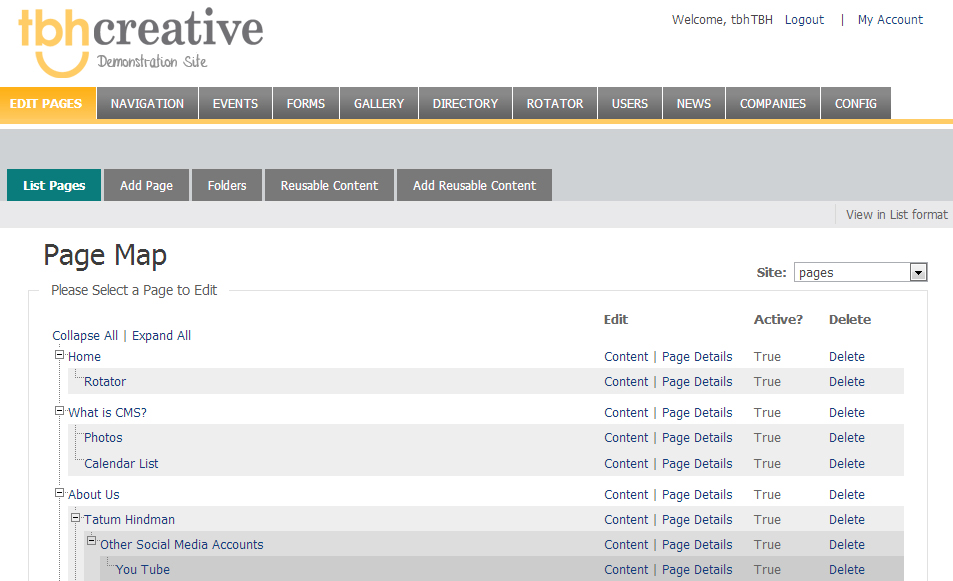The image size is (953, 581).
Task: Click the Logout link
Action: click(x=804, y=20)
